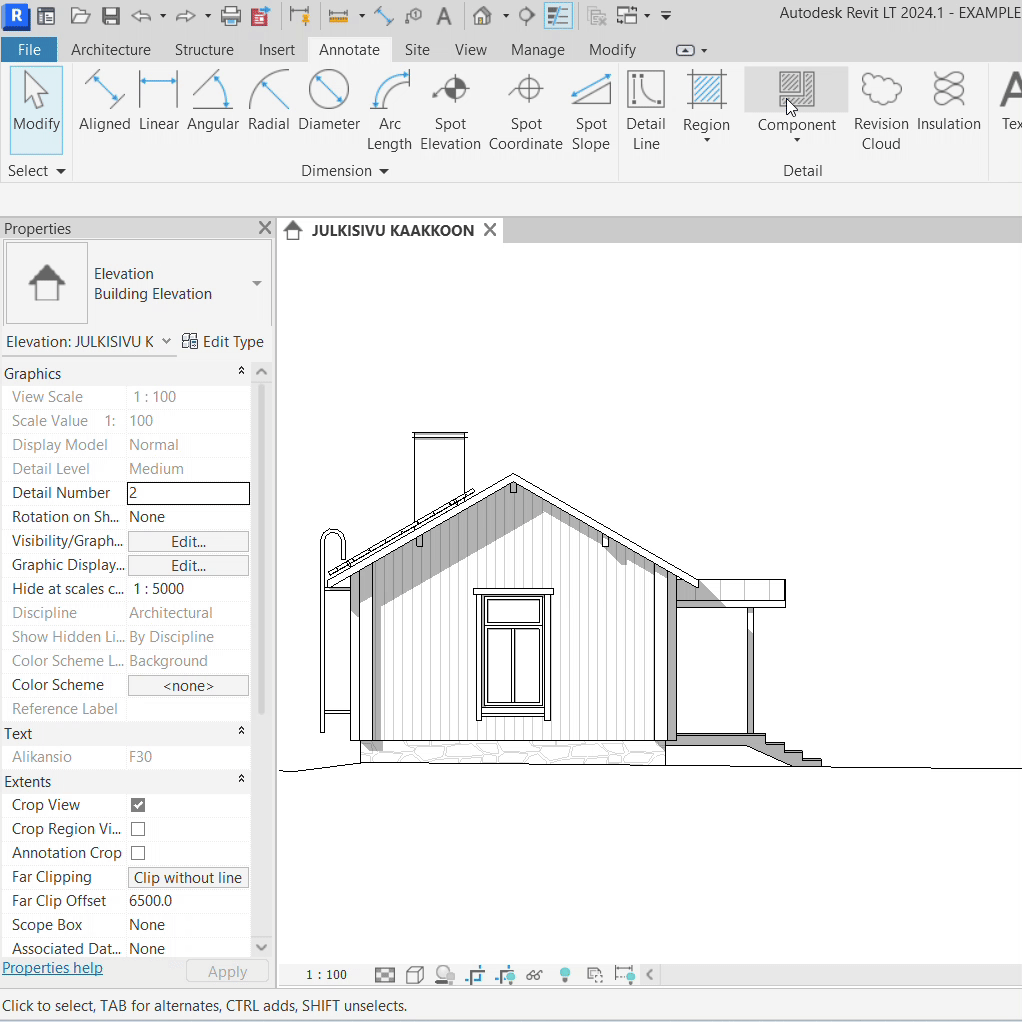Enable the Crop Region Visible checkbox
Viewport: 1022px width, 1022px height.
[138, 829]
